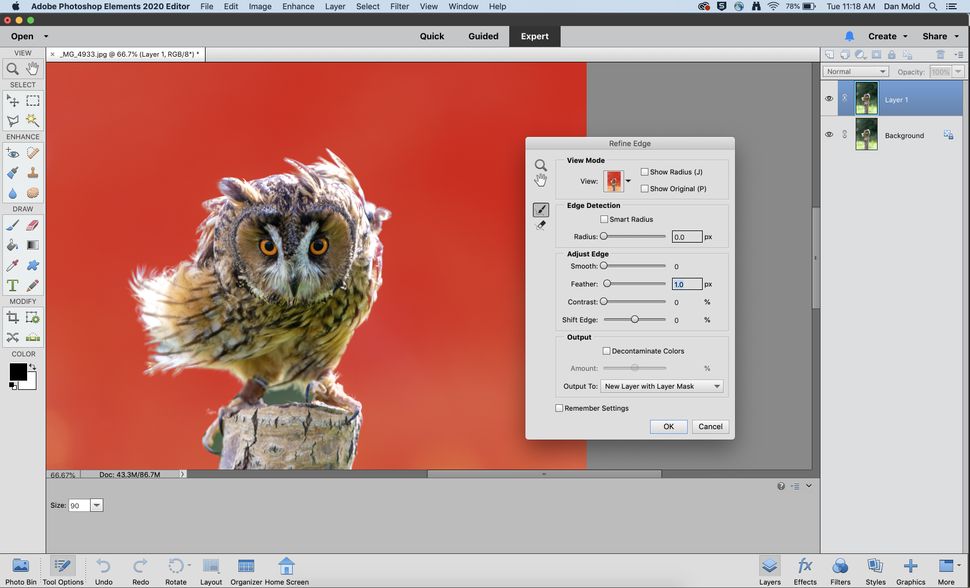Pick the Eyedropper tool
The width and height of the screenshot is (970, 588).
point(12,265)
